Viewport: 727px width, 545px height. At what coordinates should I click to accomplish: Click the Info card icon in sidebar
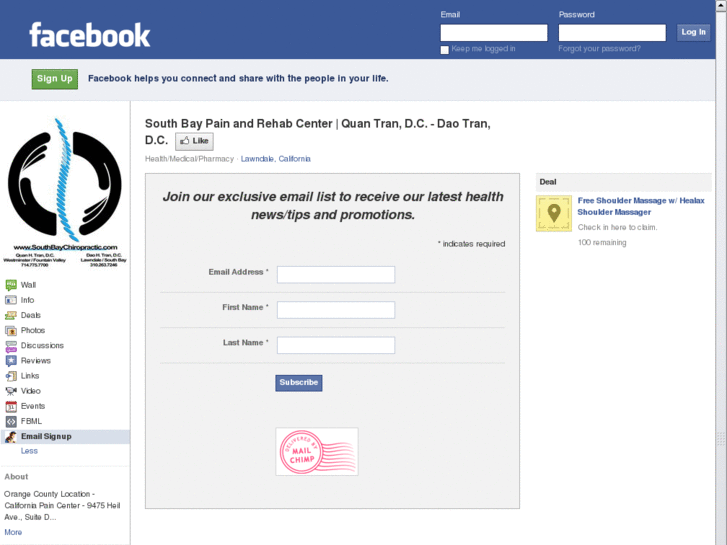click(11, 300)
